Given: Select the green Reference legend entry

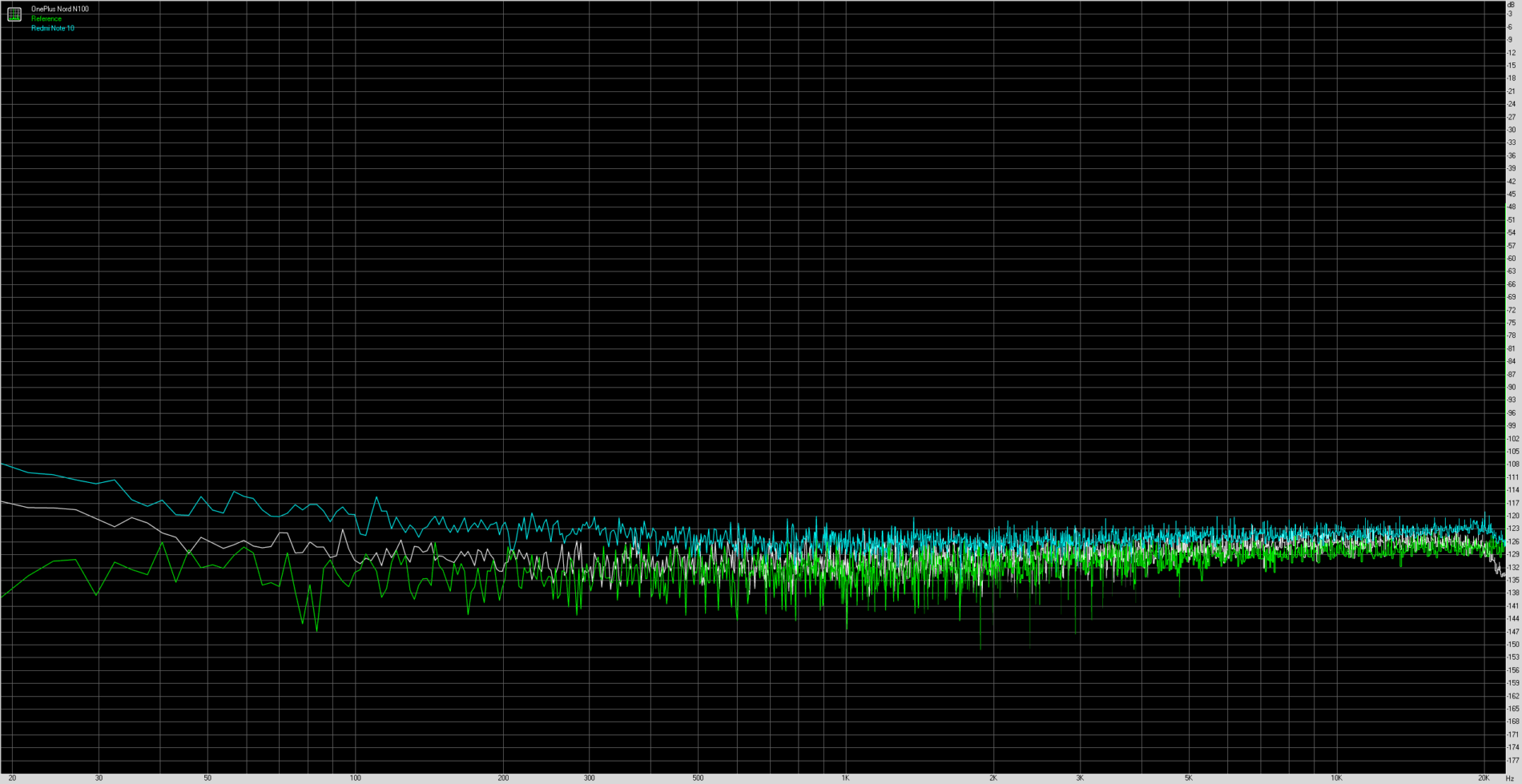Looking at the screenshot, I should click(46, 18).
